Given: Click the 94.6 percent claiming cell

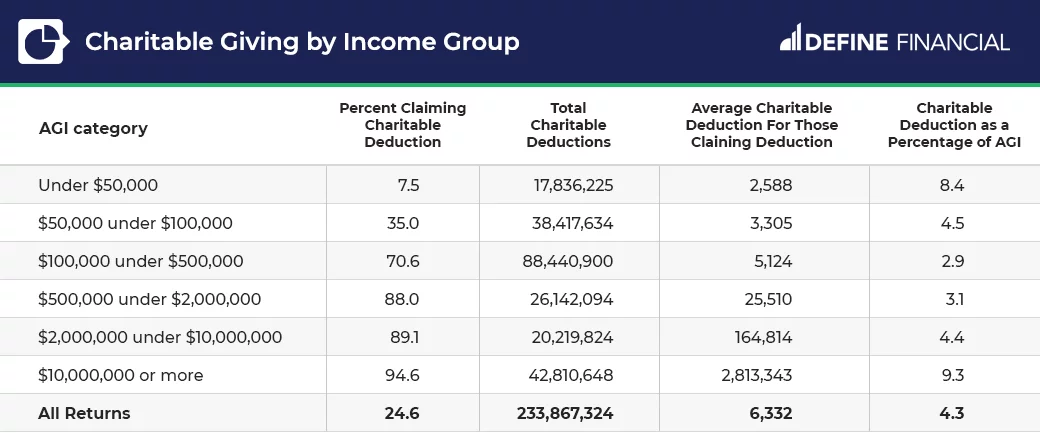Looking at the screenshot, I should click(402, 375).
